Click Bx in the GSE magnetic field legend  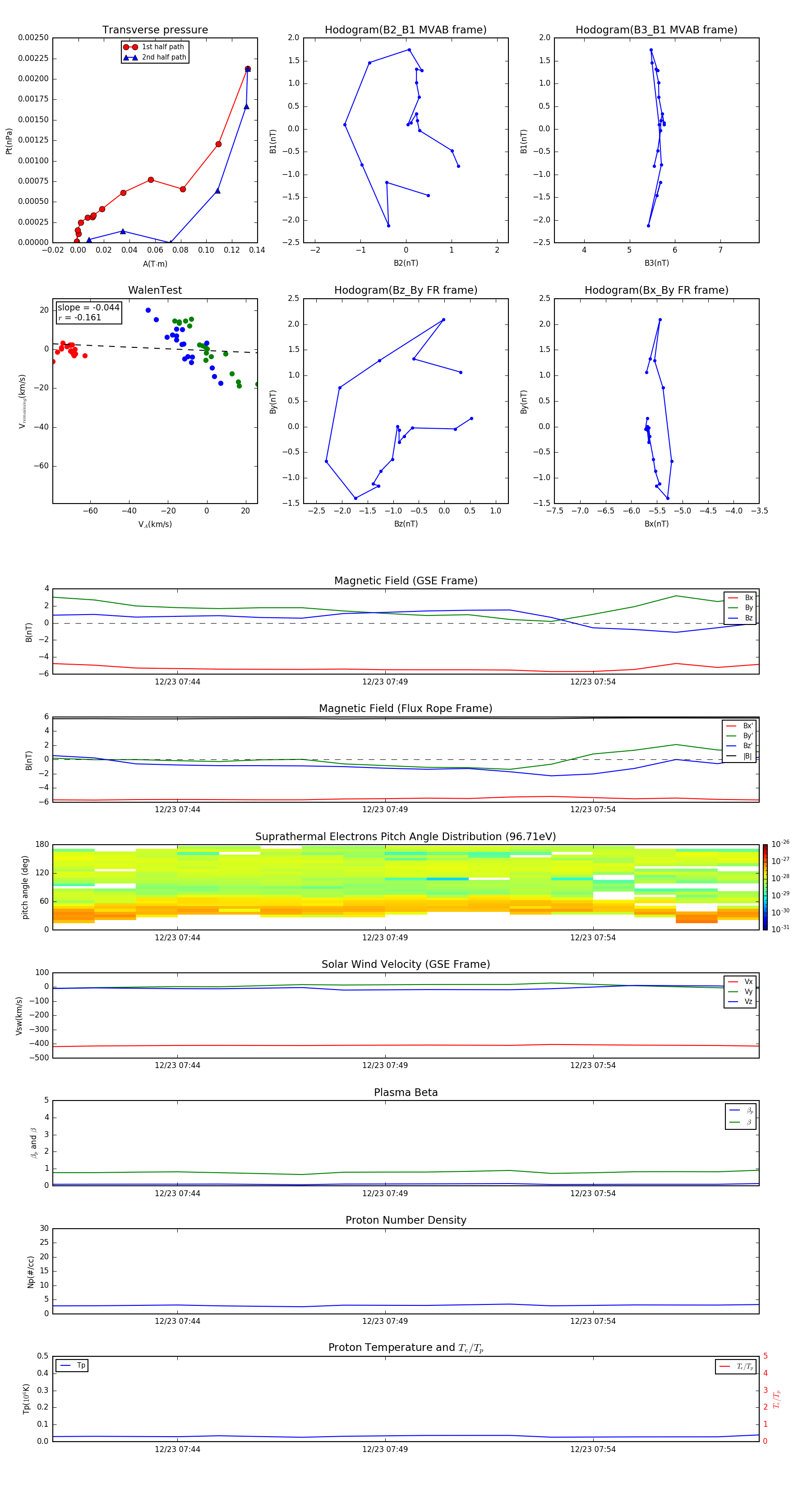(x=740, y=598)
